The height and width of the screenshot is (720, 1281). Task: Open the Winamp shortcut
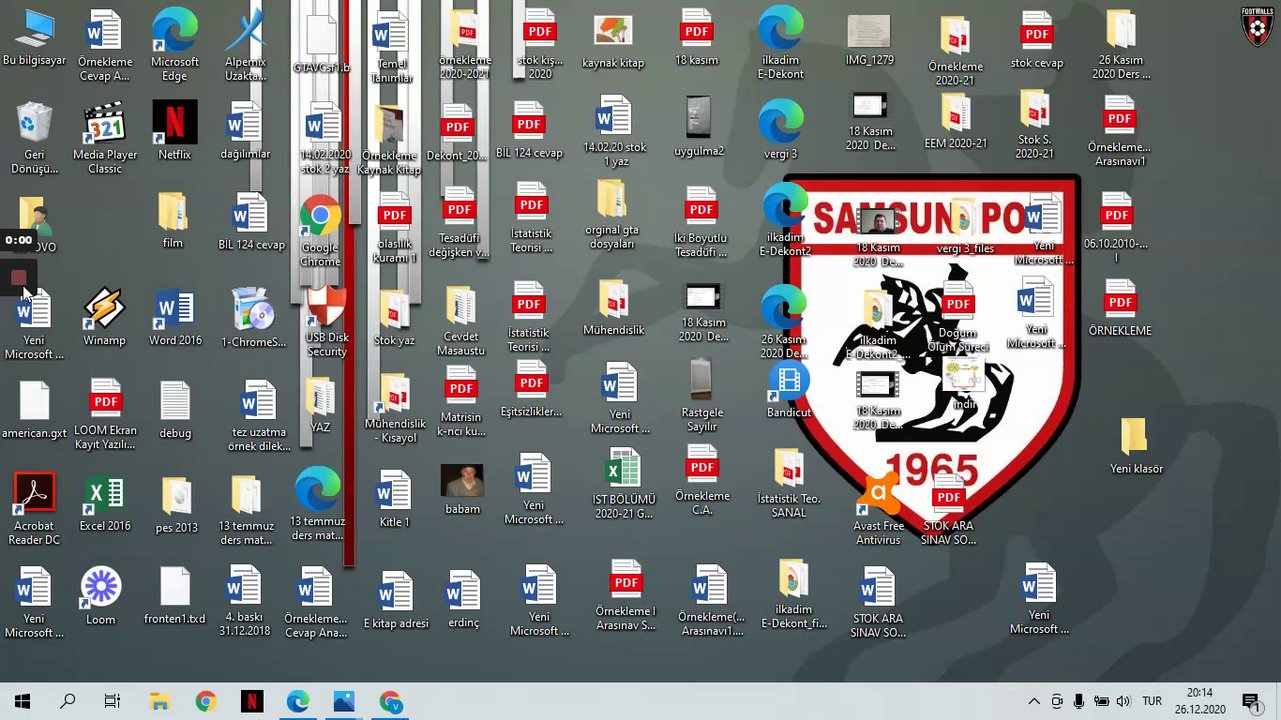tap(104, 317)
